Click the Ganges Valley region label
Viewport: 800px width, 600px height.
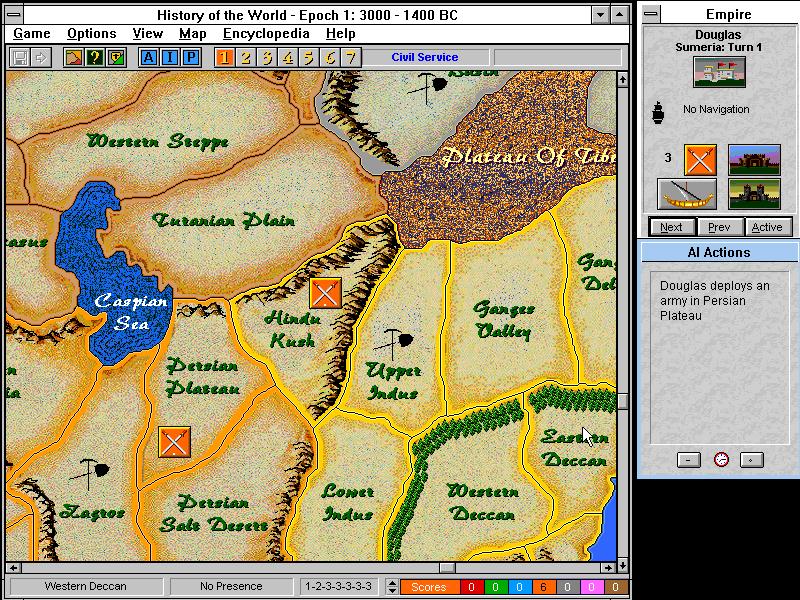click(504, 320)
